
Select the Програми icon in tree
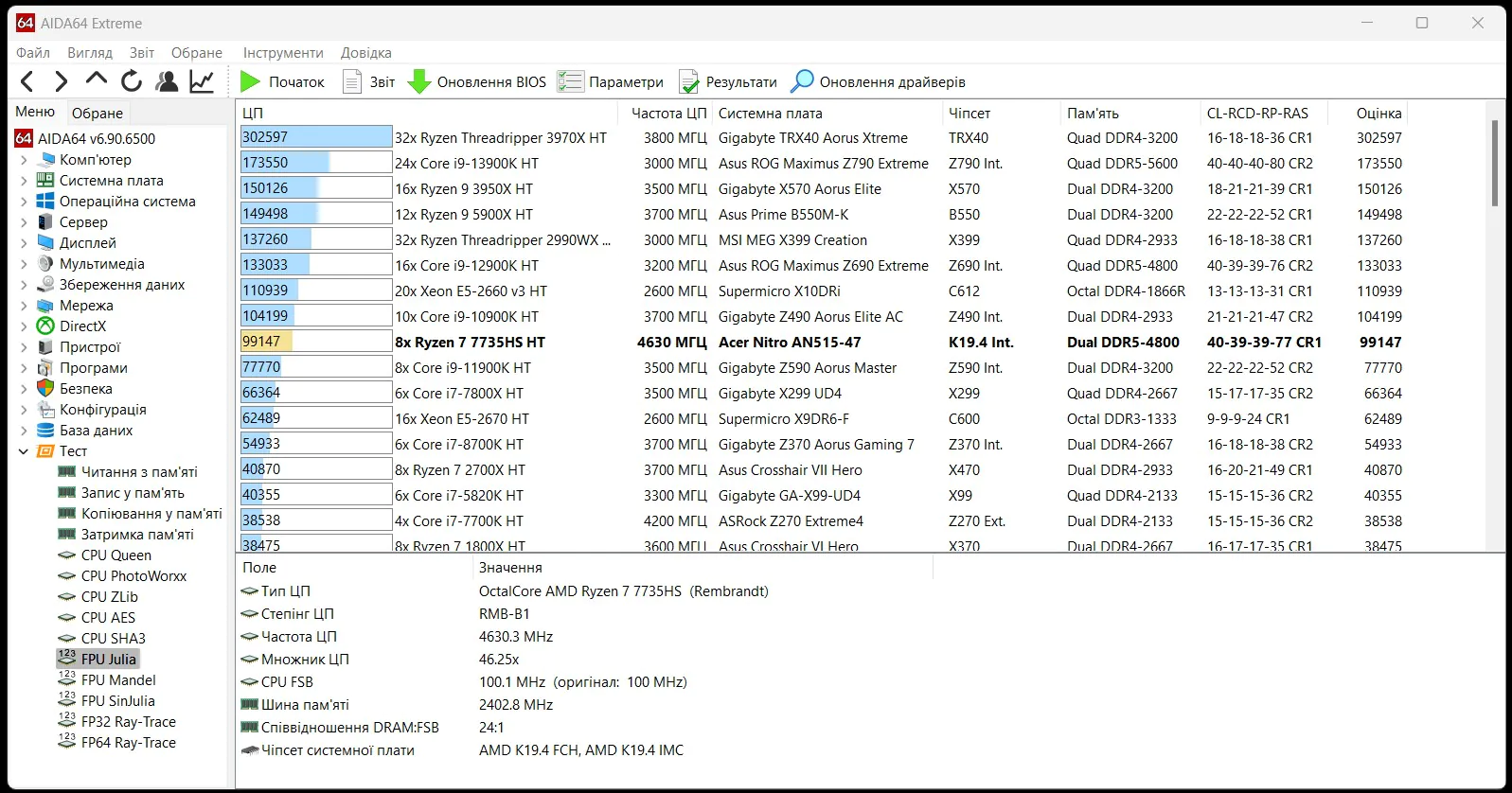(45, 368)
